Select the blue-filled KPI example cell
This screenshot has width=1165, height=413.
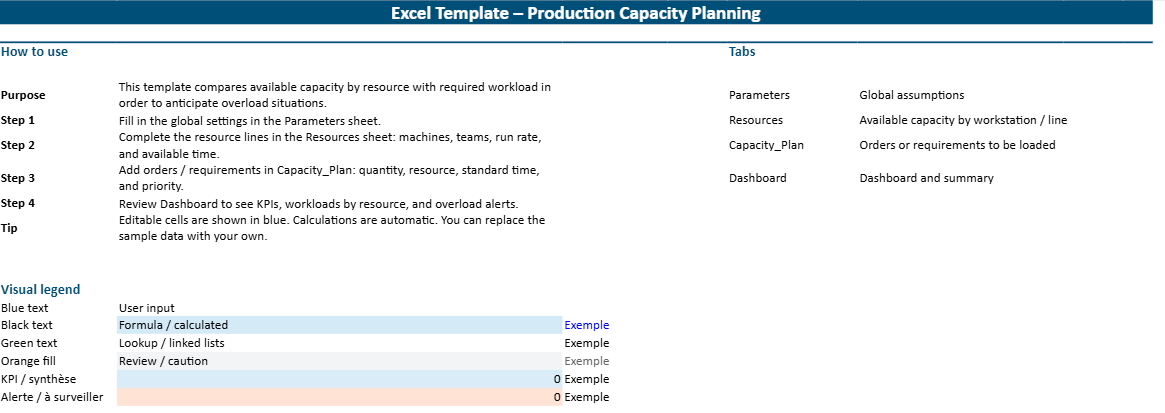coord(338,379)
